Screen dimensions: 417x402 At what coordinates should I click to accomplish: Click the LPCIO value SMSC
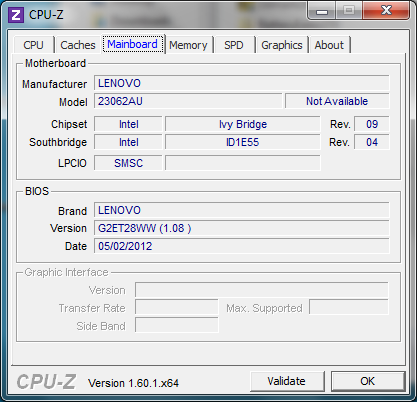[128, 163]
